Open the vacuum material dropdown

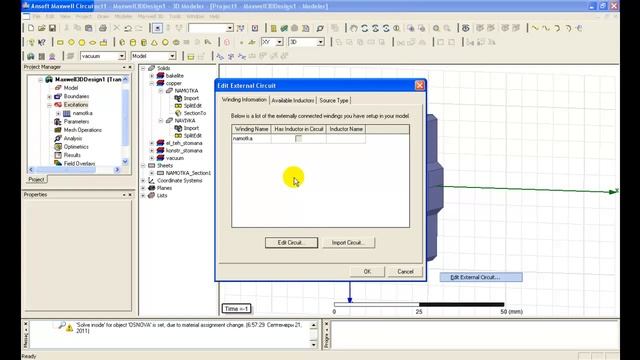122,56
